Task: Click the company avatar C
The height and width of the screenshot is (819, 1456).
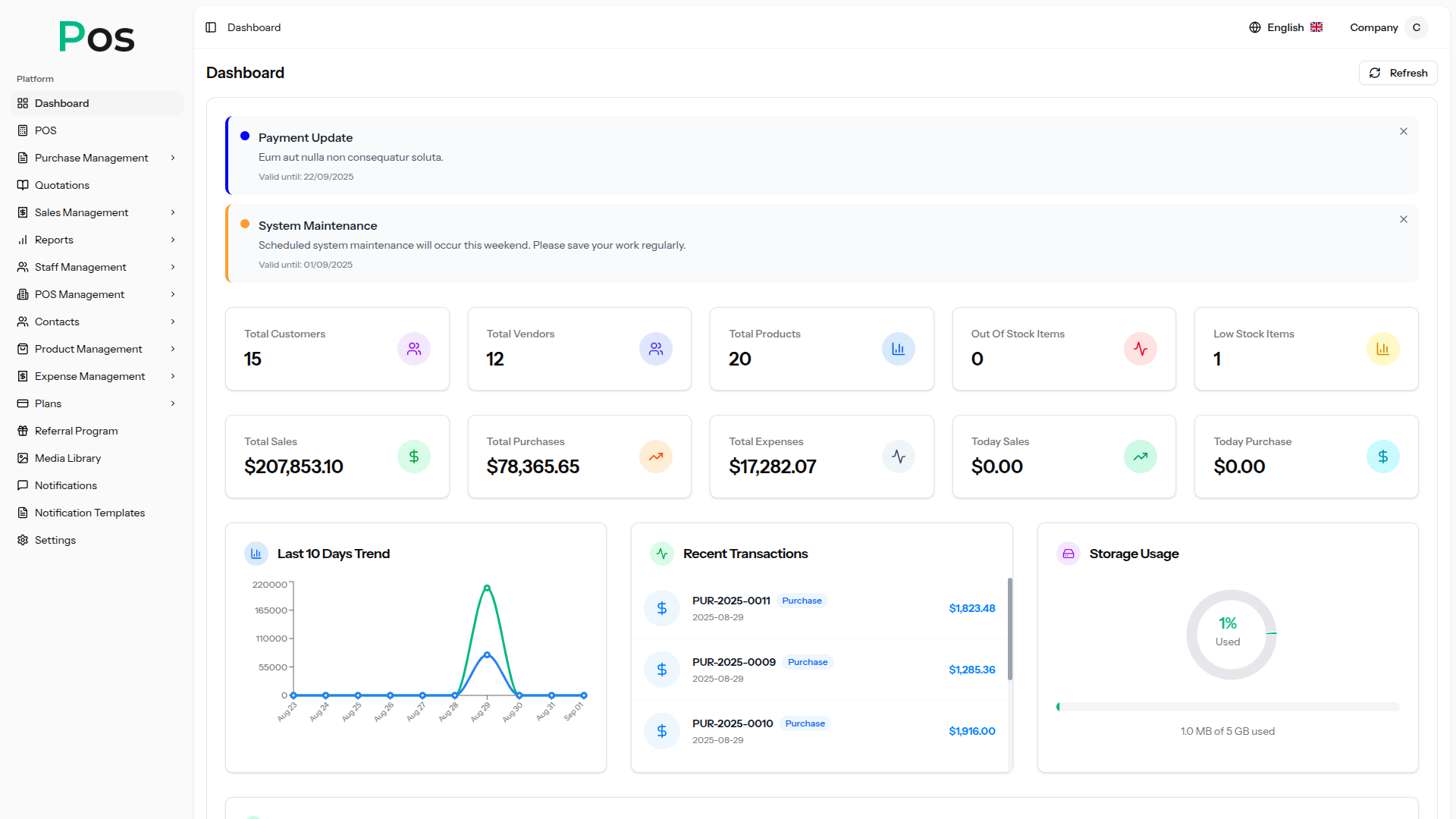Action: [1416, 27]
